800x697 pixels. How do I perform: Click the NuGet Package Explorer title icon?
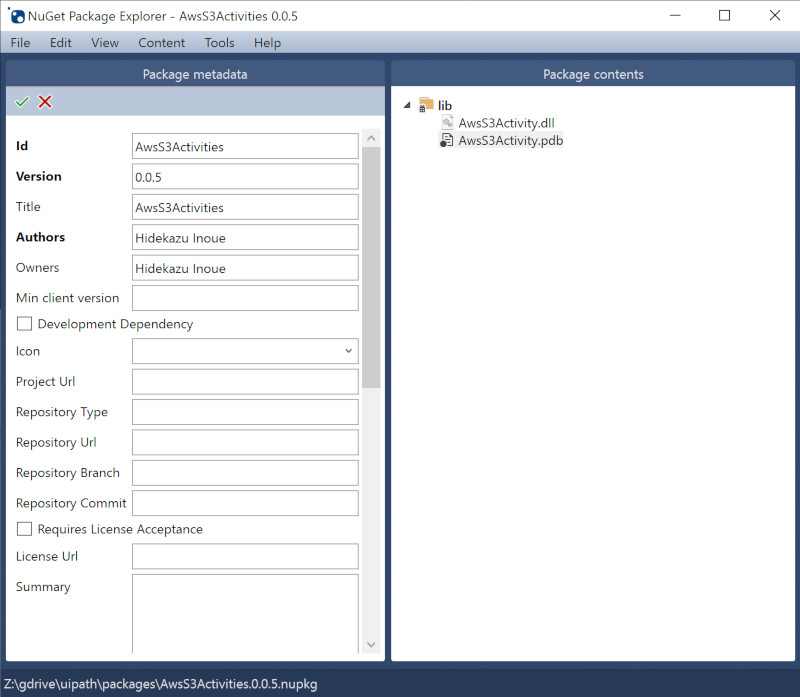[17, 16]
